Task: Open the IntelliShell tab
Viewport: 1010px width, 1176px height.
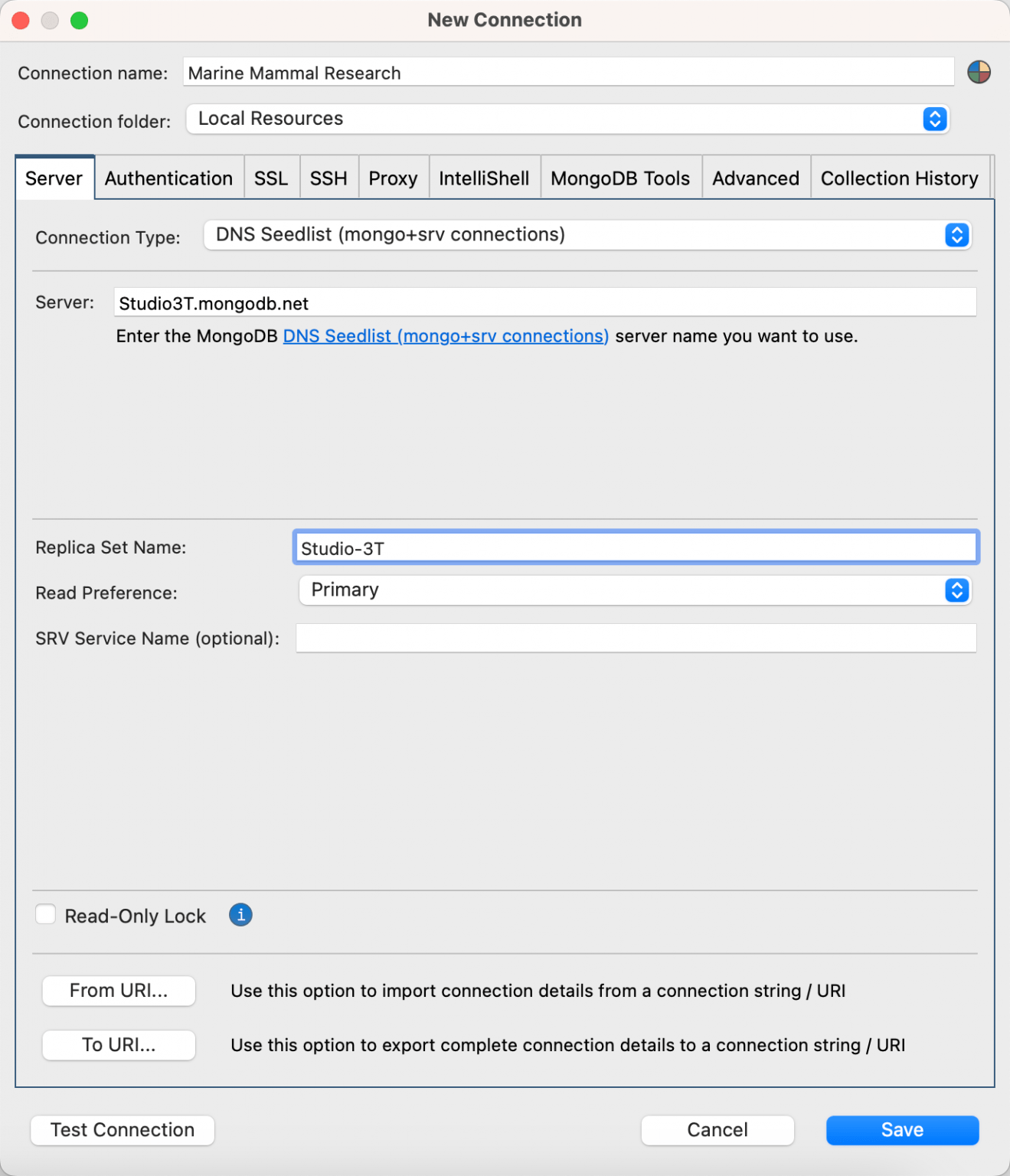Action: (484, 178)
